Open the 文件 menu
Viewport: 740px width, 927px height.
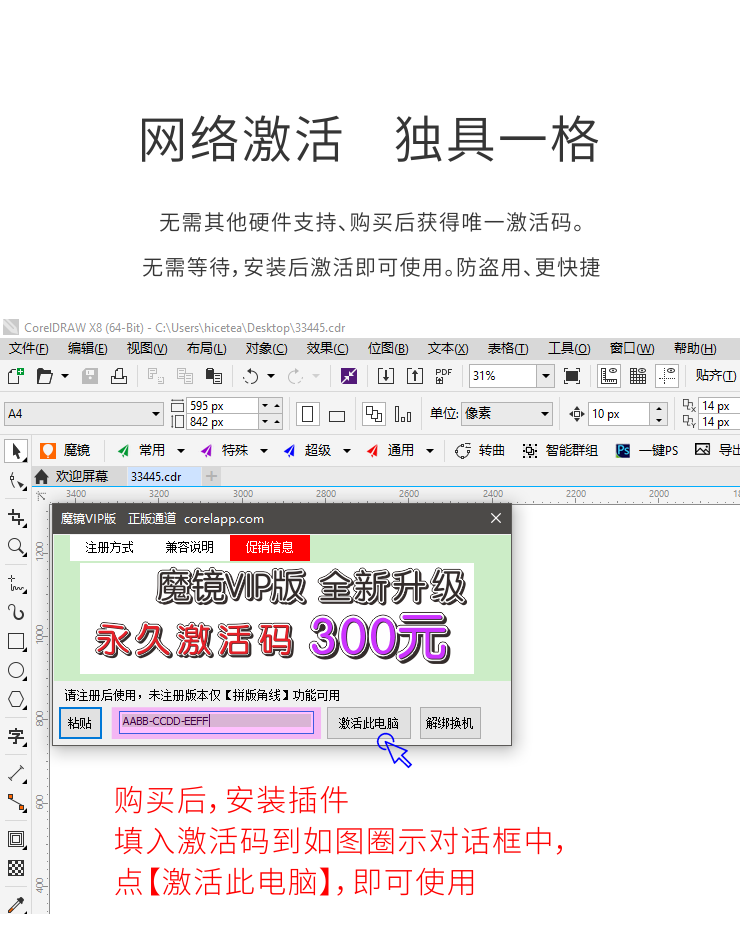[28, 349]
